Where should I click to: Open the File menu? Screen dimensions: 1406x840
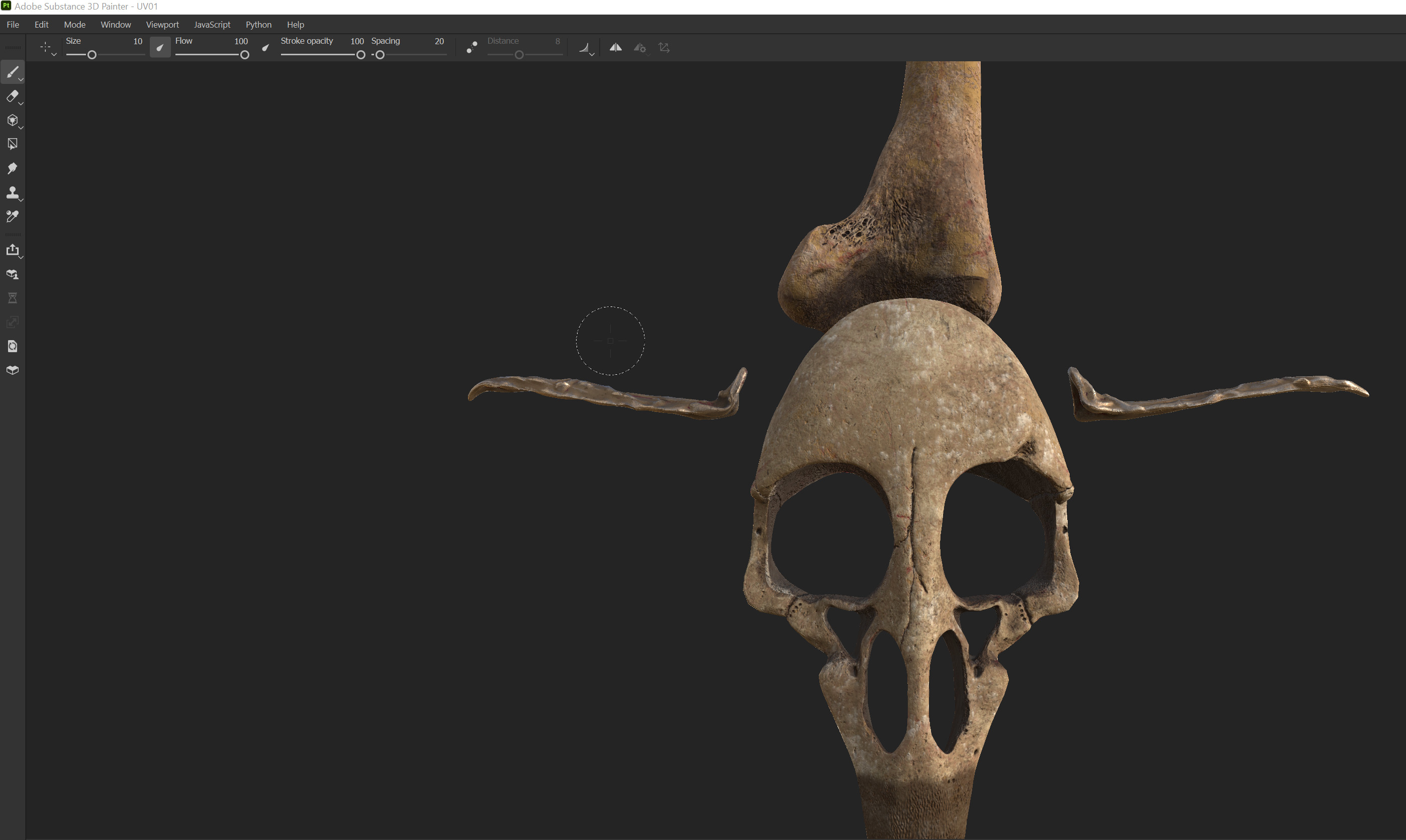coord(13,24)
